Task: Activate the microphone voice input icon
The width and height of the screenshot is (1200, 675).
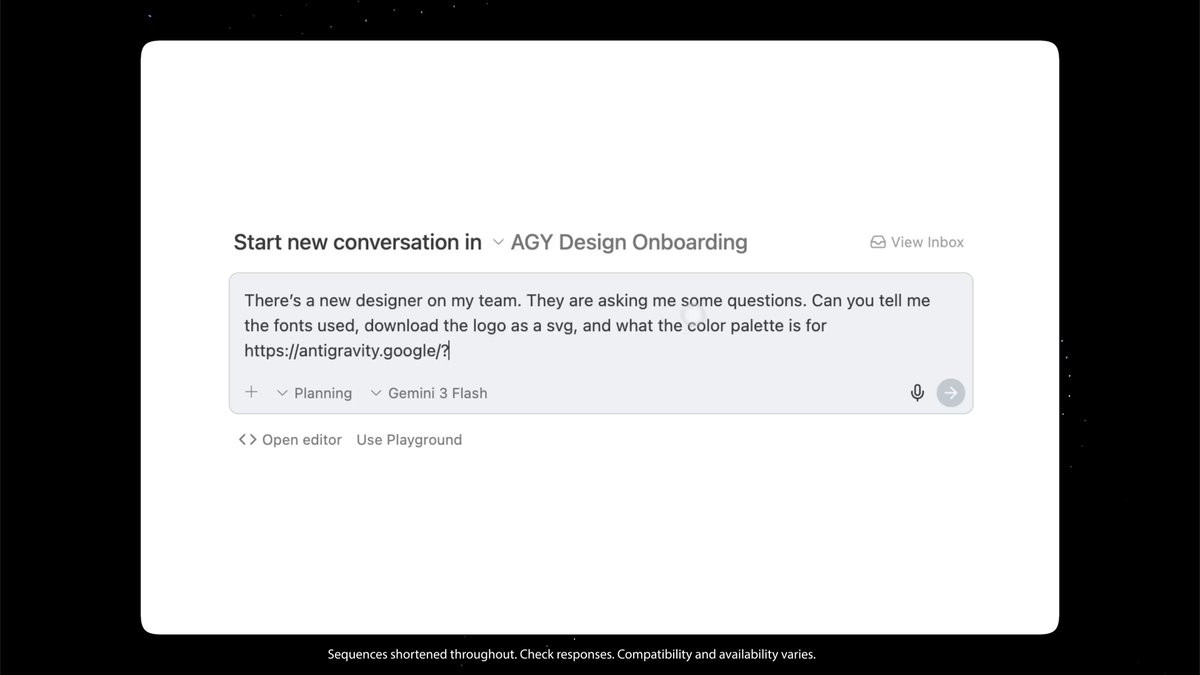Action: pos(917,393)
